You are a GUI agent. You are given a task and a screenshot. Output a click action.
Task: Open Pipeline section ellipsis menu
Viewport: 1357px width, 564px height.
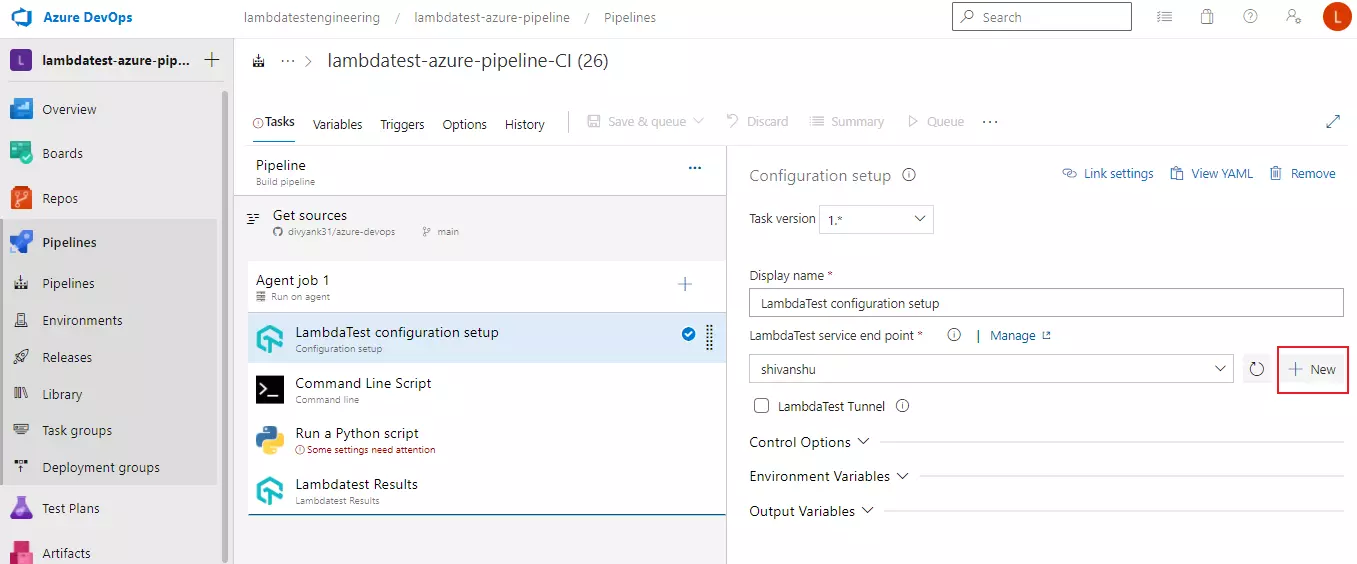coord(695,168)
